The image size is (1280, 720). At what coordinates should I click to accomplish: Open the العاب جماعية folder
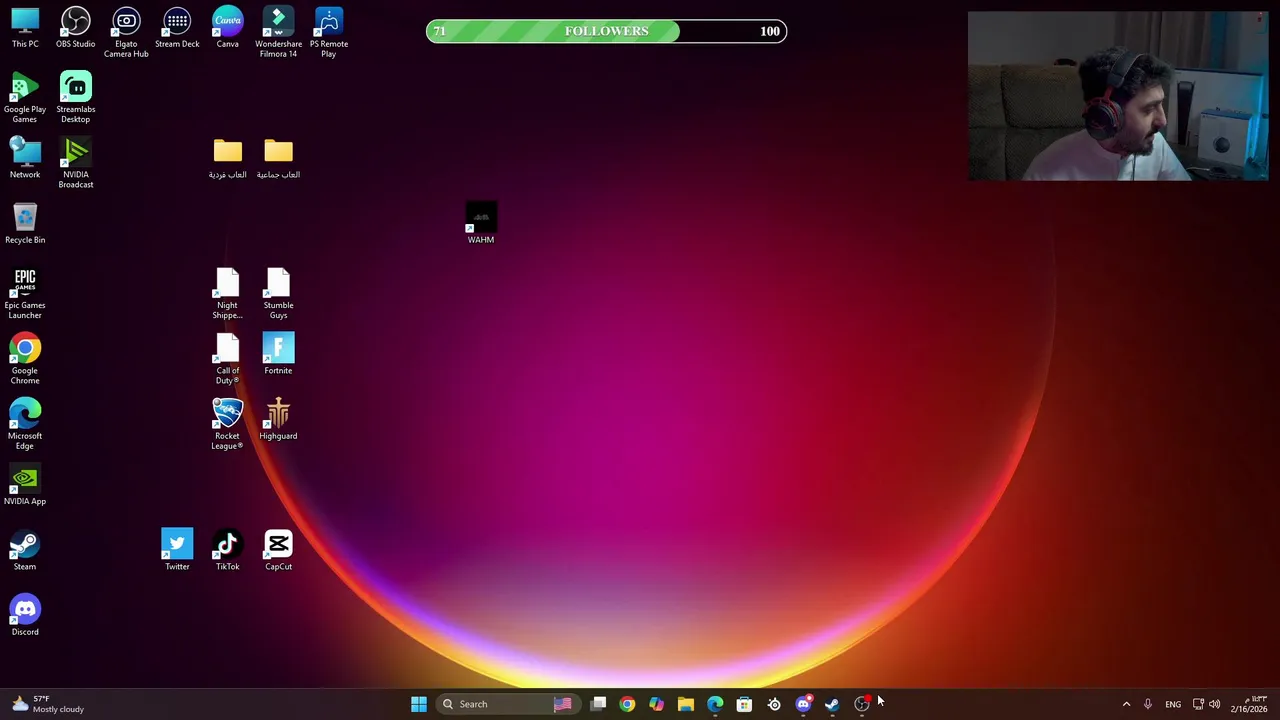(x=278, y=158)
